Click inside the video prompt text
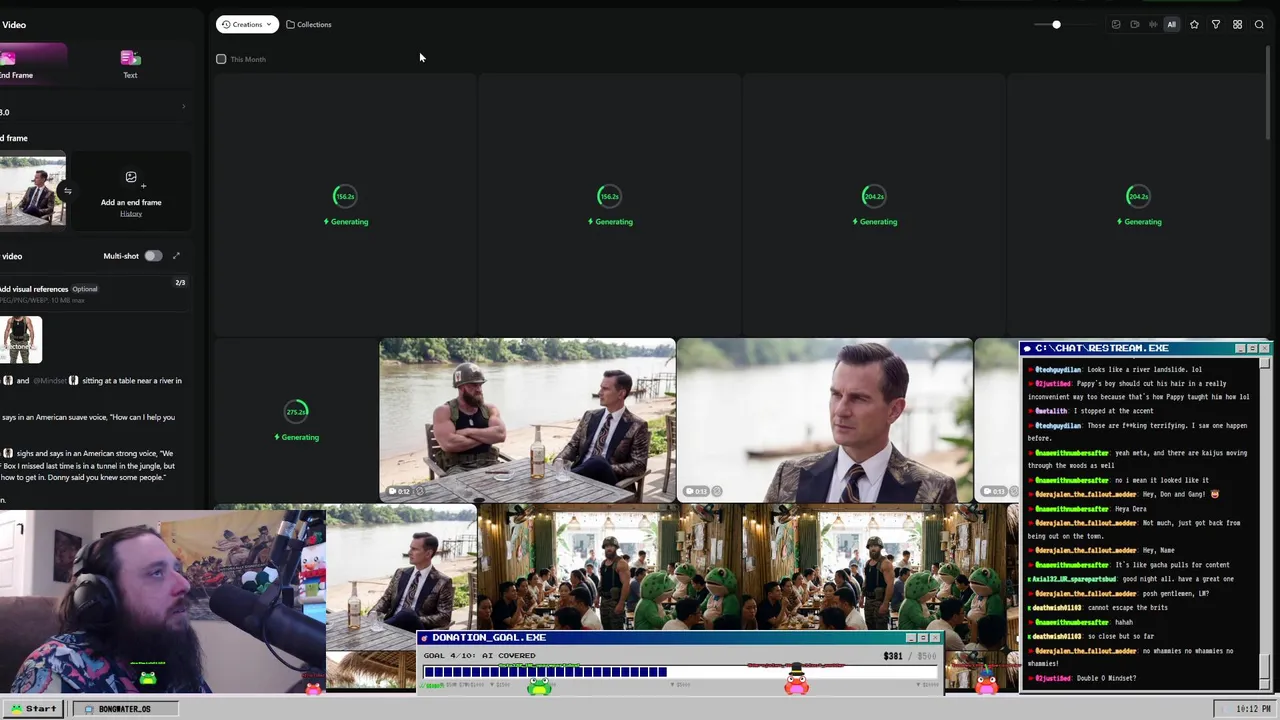Viewport: 1280px width, 720px height. 92,440
